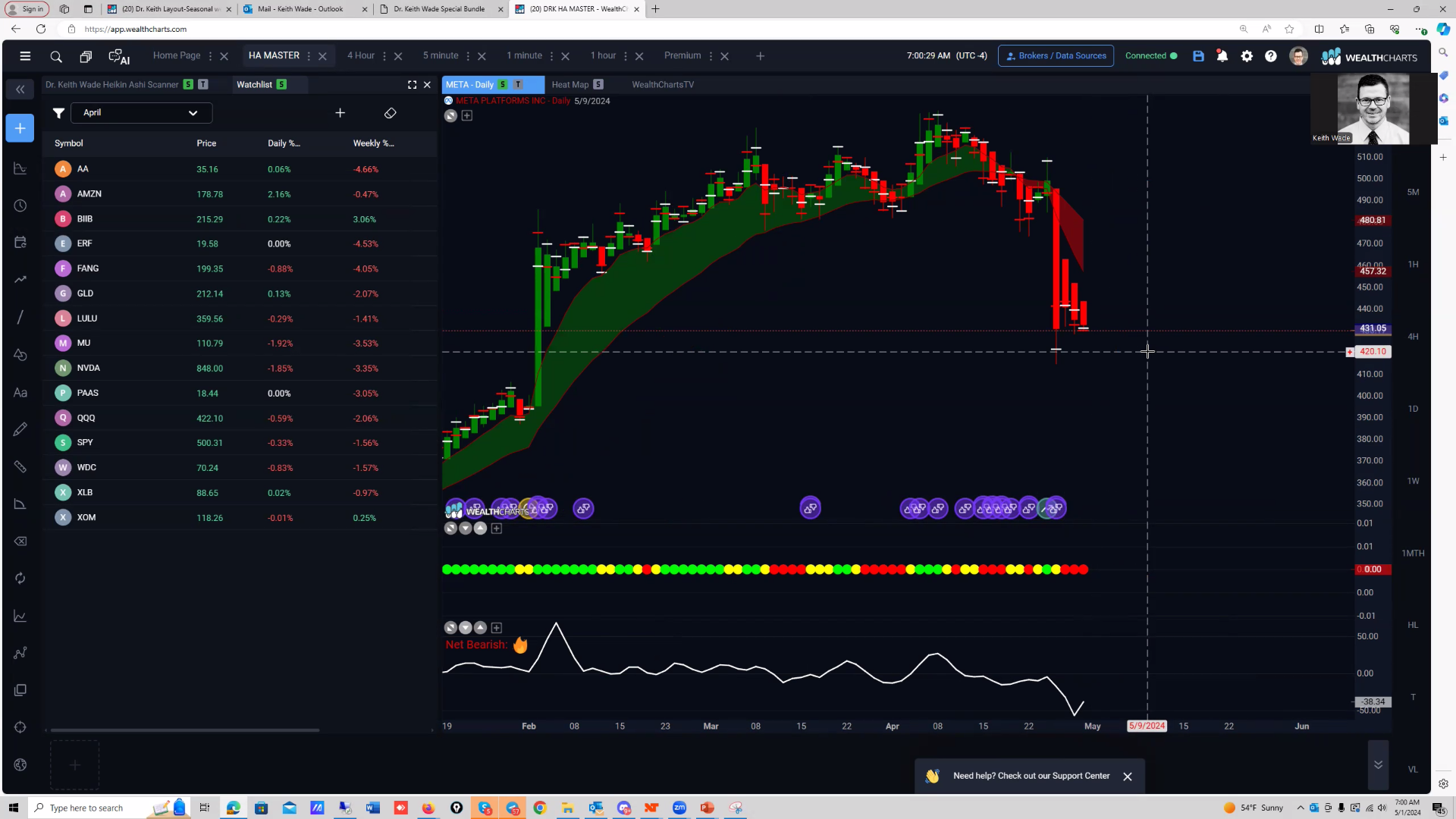
Task: Select the 1D timeframe on right bar
Action: (x=1414, y=409)
